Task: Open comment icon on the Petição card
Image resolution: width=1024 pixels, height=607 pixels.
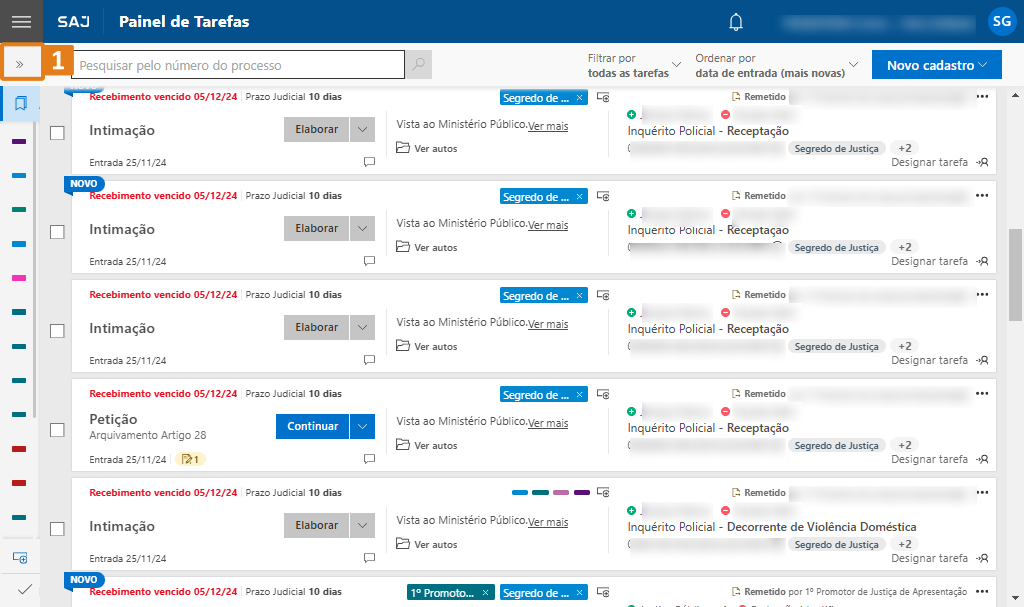Action: click(x=369, y=459)
